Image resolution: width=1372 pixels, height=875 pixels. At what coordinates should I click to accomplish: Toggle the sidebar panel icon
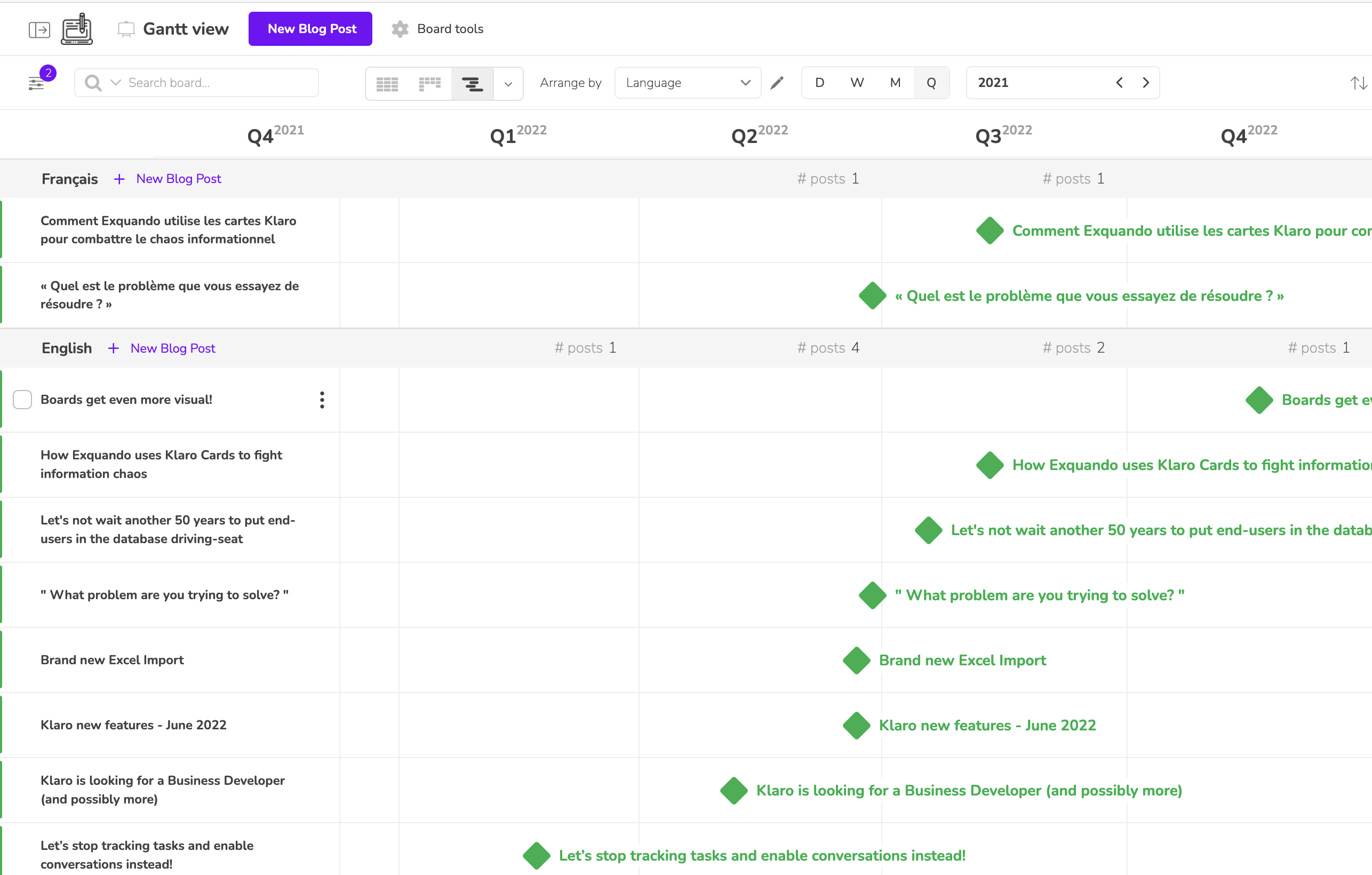pos(39,29)
